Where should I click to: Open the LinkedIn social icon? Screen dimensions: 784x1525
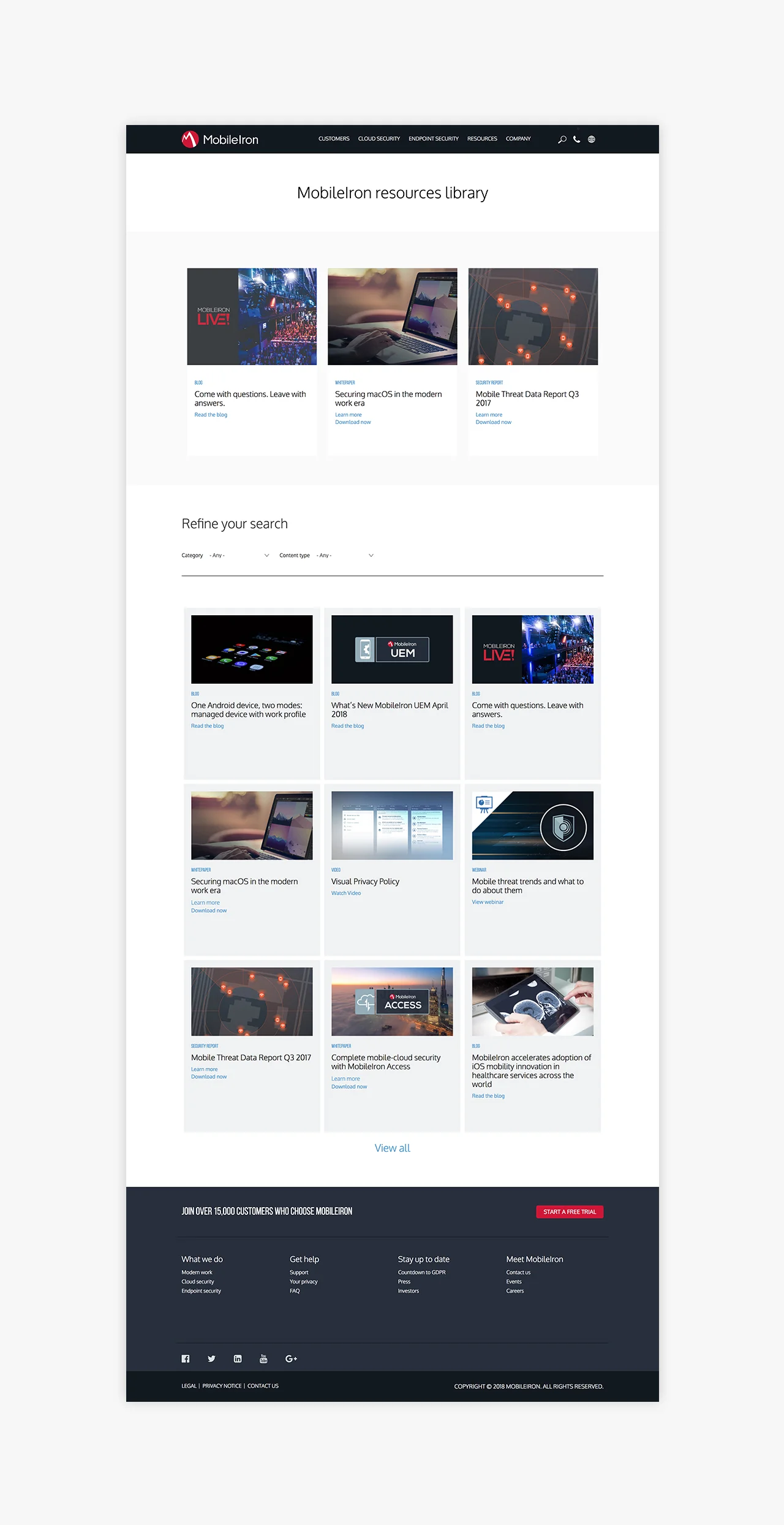[238, 1358]
